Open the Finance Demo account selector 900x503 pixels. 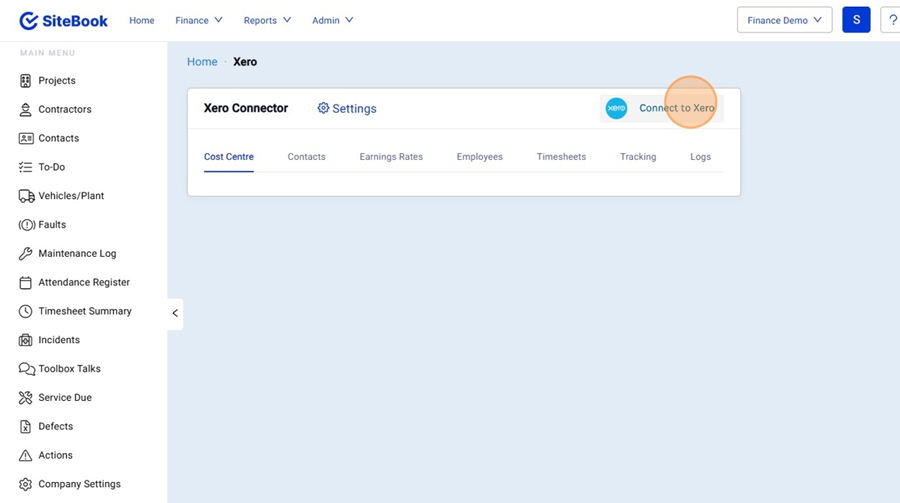point(784,21)
